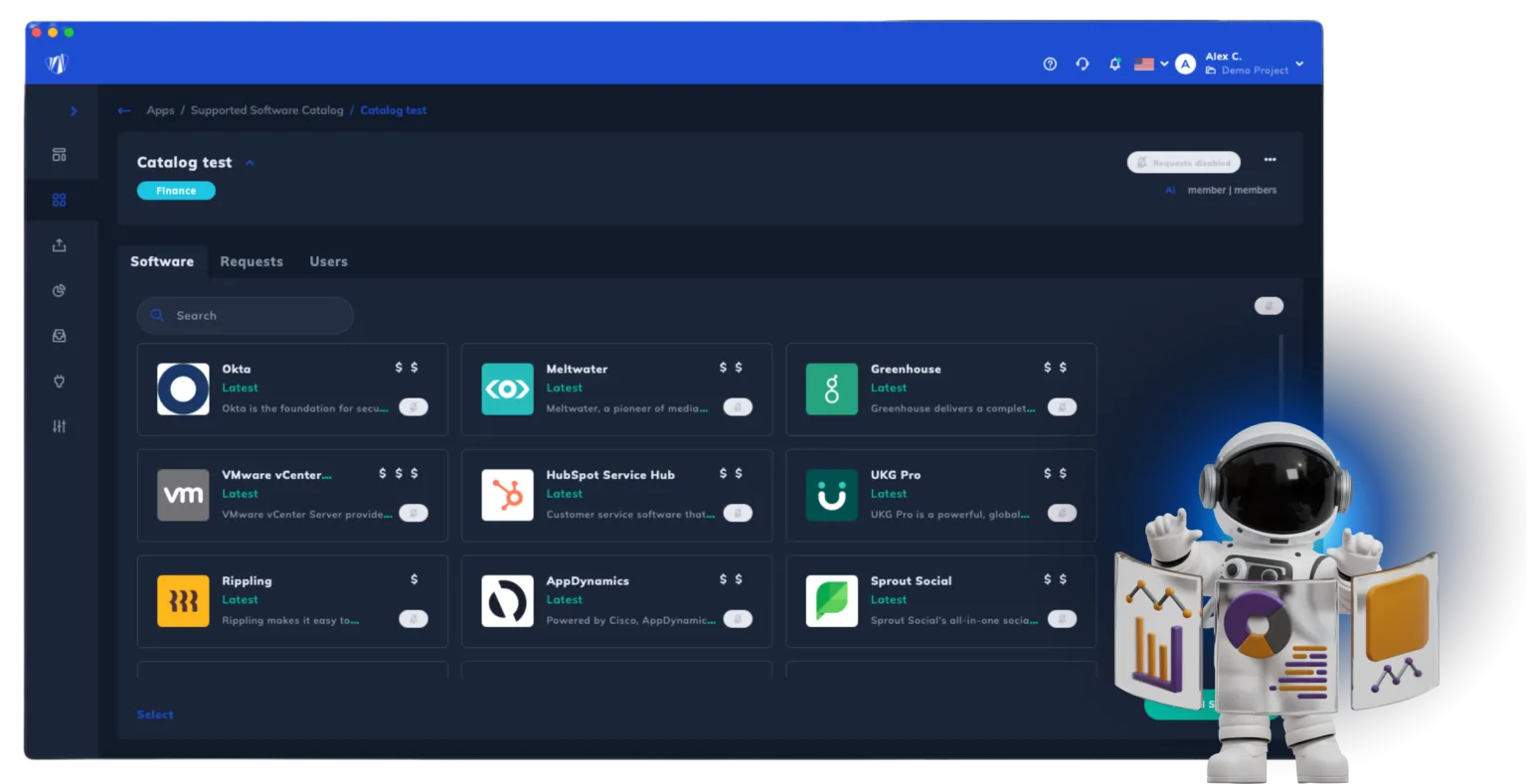Click the Demo Project label
Viewport: 1527px width, 784px height.
1255,71
